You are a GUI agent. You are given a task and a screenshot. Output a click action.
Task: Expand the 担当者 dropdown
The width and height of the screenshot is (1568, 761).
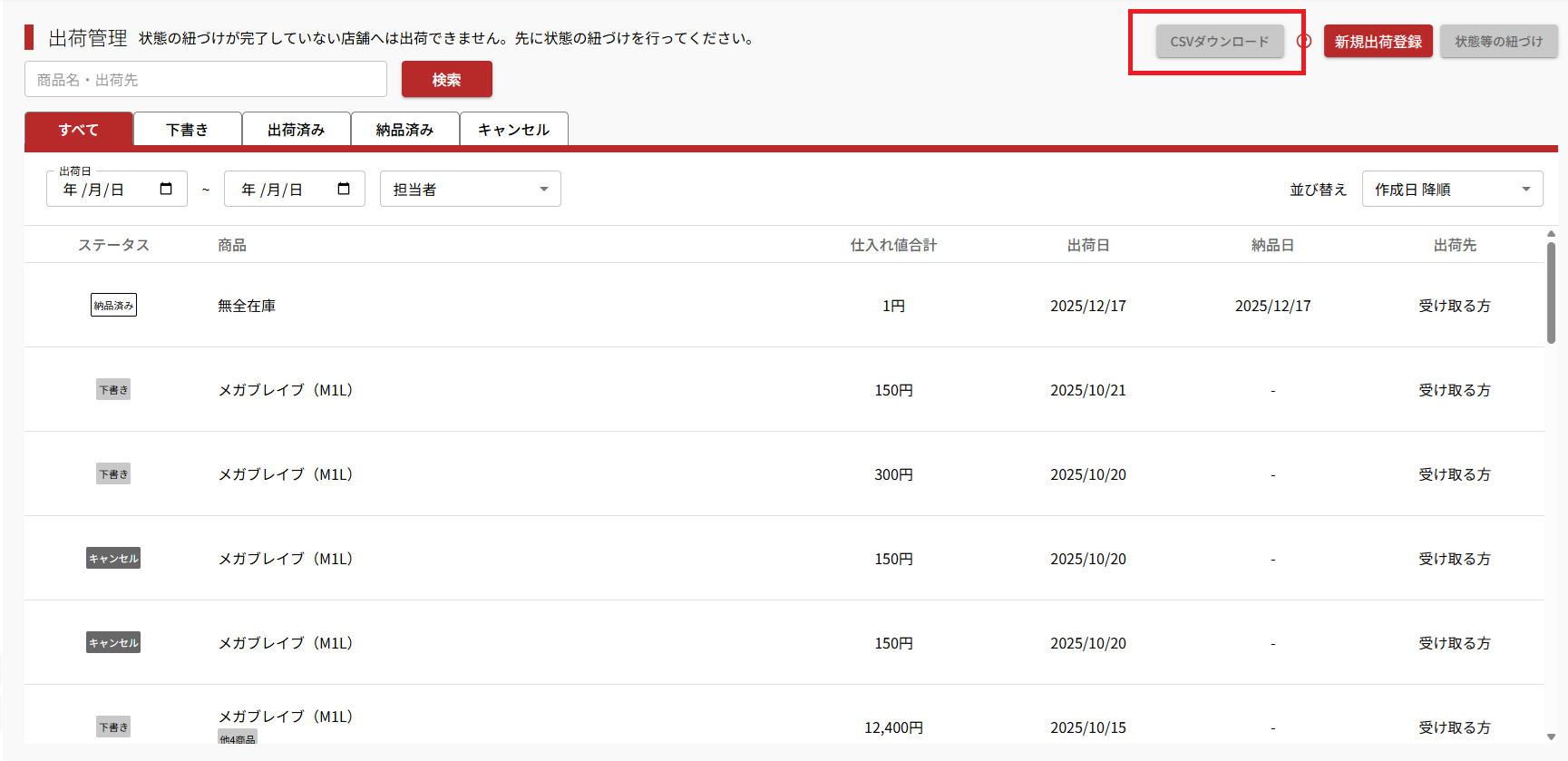pos(470,189)
